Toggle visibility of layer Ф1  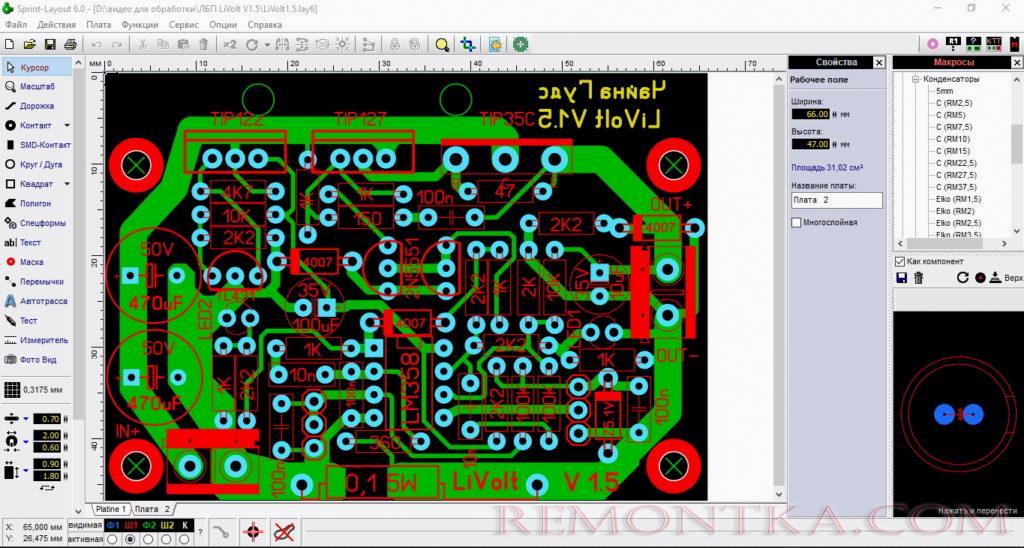point(112,525)
